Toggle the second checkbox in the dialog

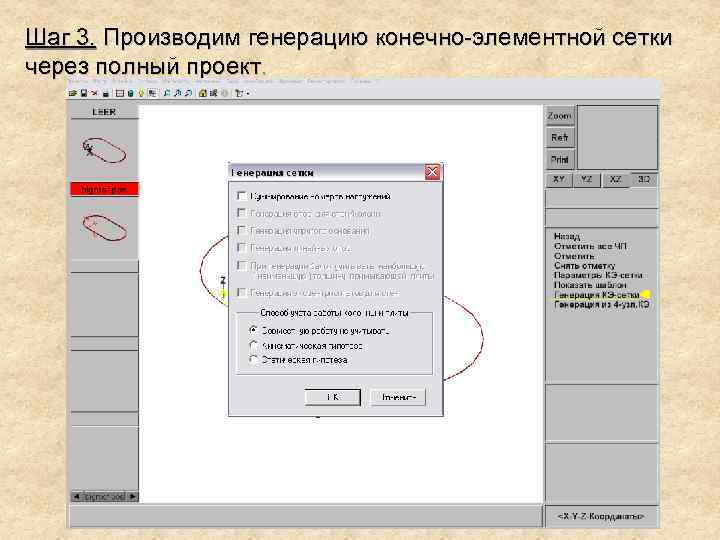click(242, 213)
